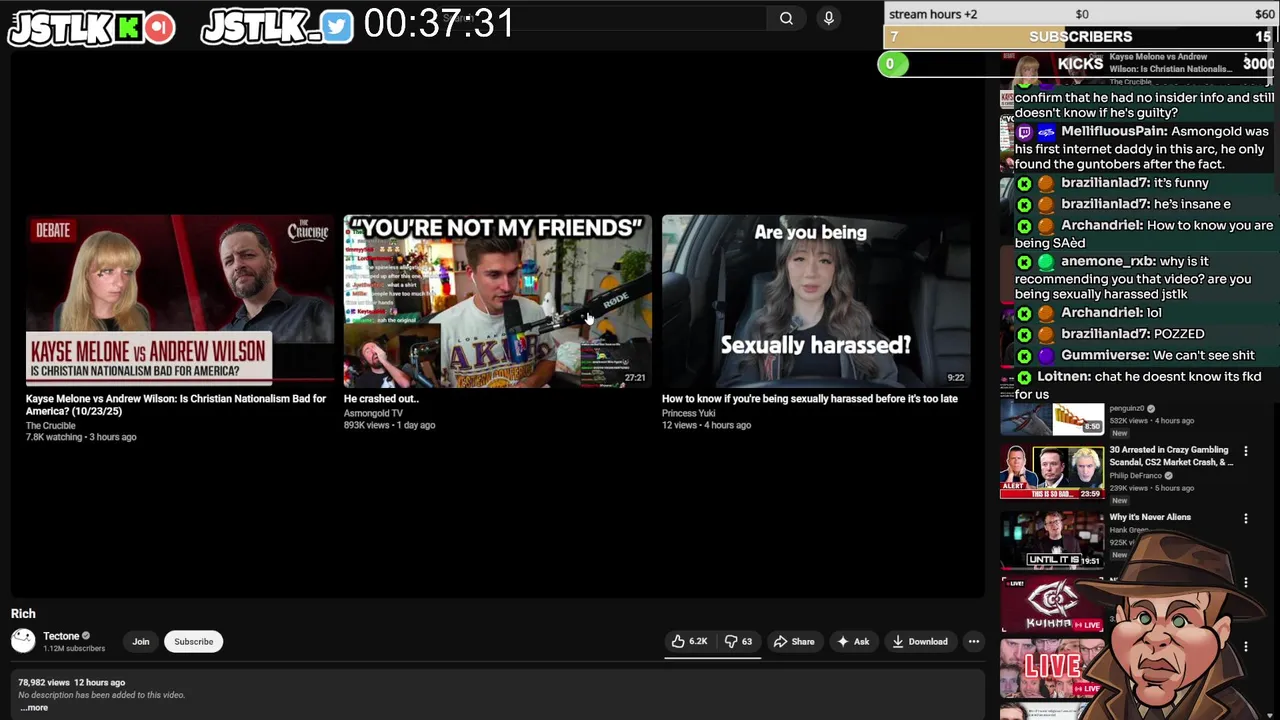Open options menu for Philip DeFranco video
This screenshot has width=1280, height=720.
[x=1246, y=452]
